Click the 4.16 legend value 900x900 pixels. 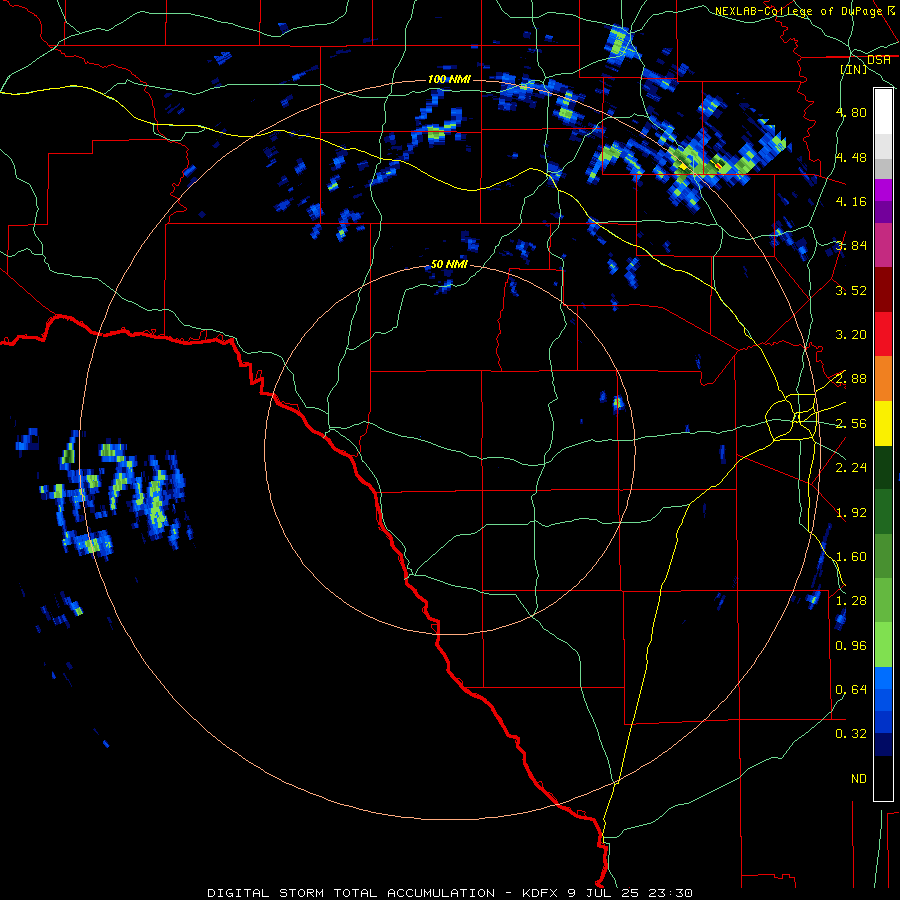click(x=851, y=201)
